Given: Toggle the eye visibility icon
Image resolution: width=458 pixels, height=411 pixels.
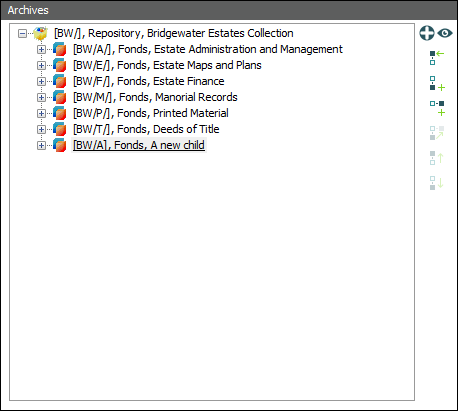Looking at the screenshot, I should [445, 33].
